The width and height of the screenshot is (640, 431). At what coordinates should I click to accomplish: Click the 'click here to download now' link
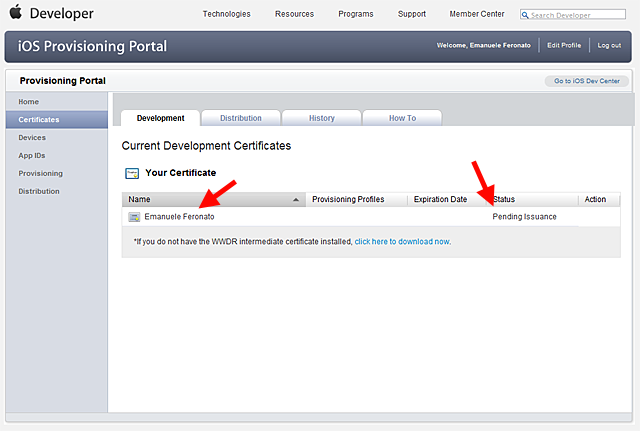402,241
